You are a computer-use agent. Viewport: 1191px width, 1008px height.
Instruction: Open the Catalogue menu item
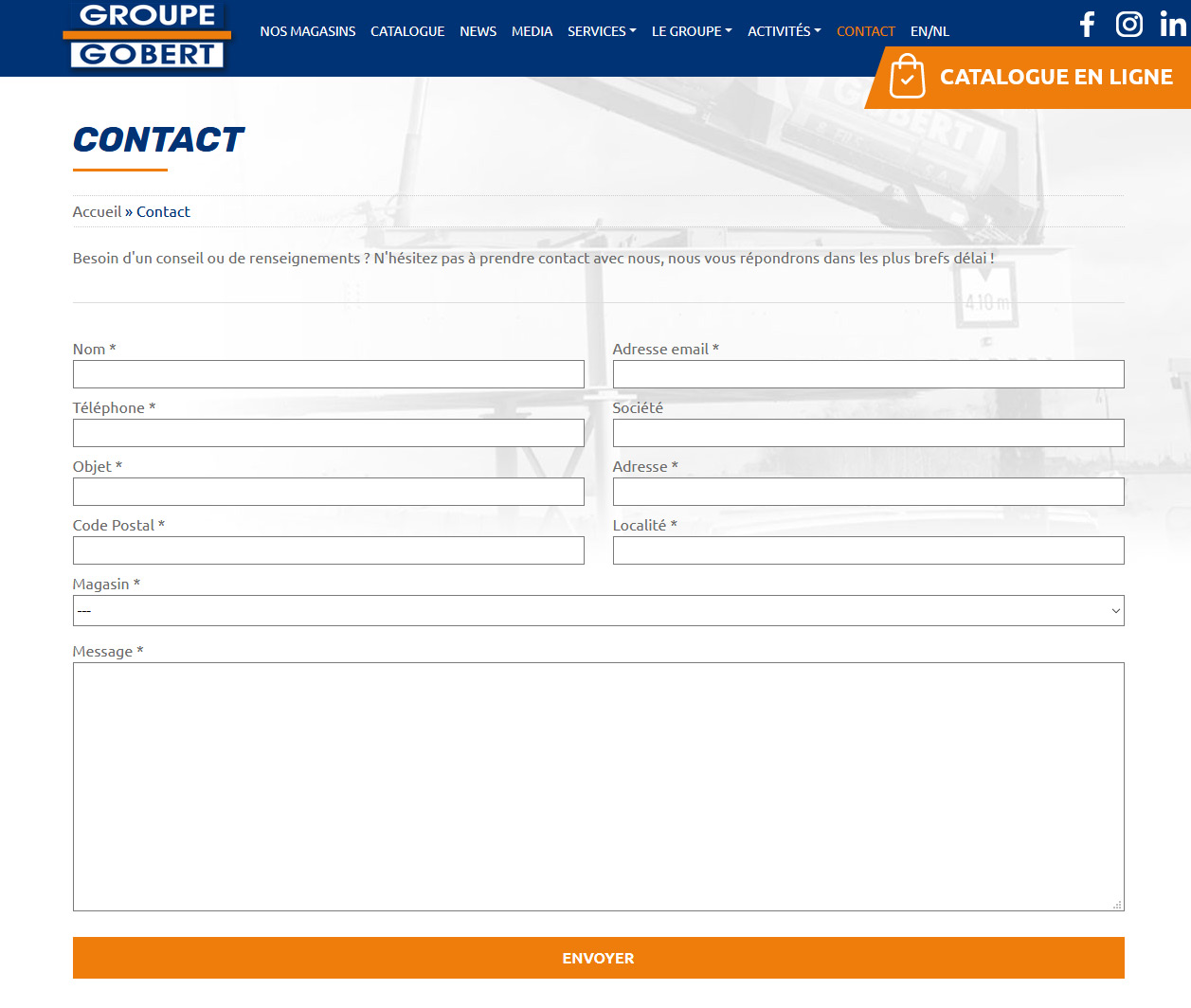point(407,31)
